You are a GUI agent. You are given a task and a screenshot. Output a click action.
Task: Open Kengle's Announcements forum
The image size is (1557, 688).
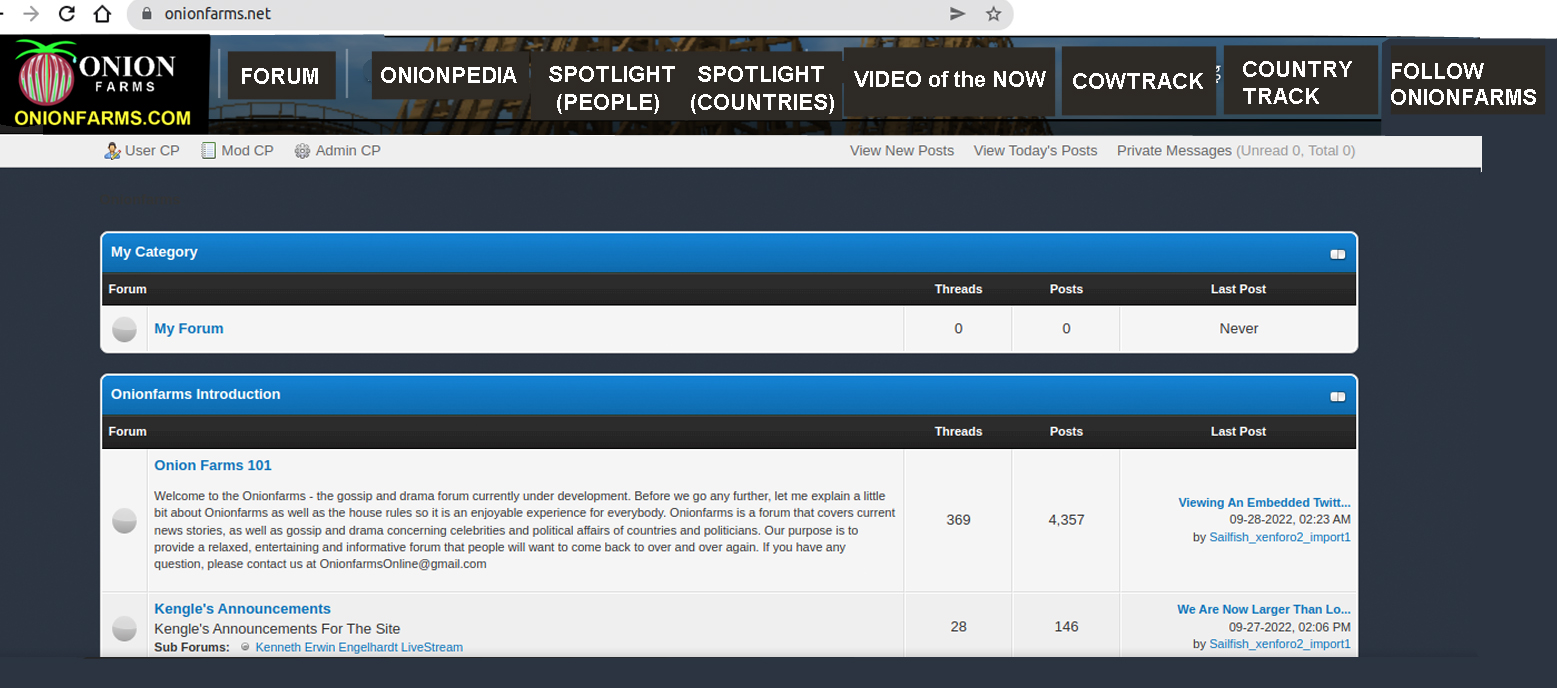[x=242, y=609]
